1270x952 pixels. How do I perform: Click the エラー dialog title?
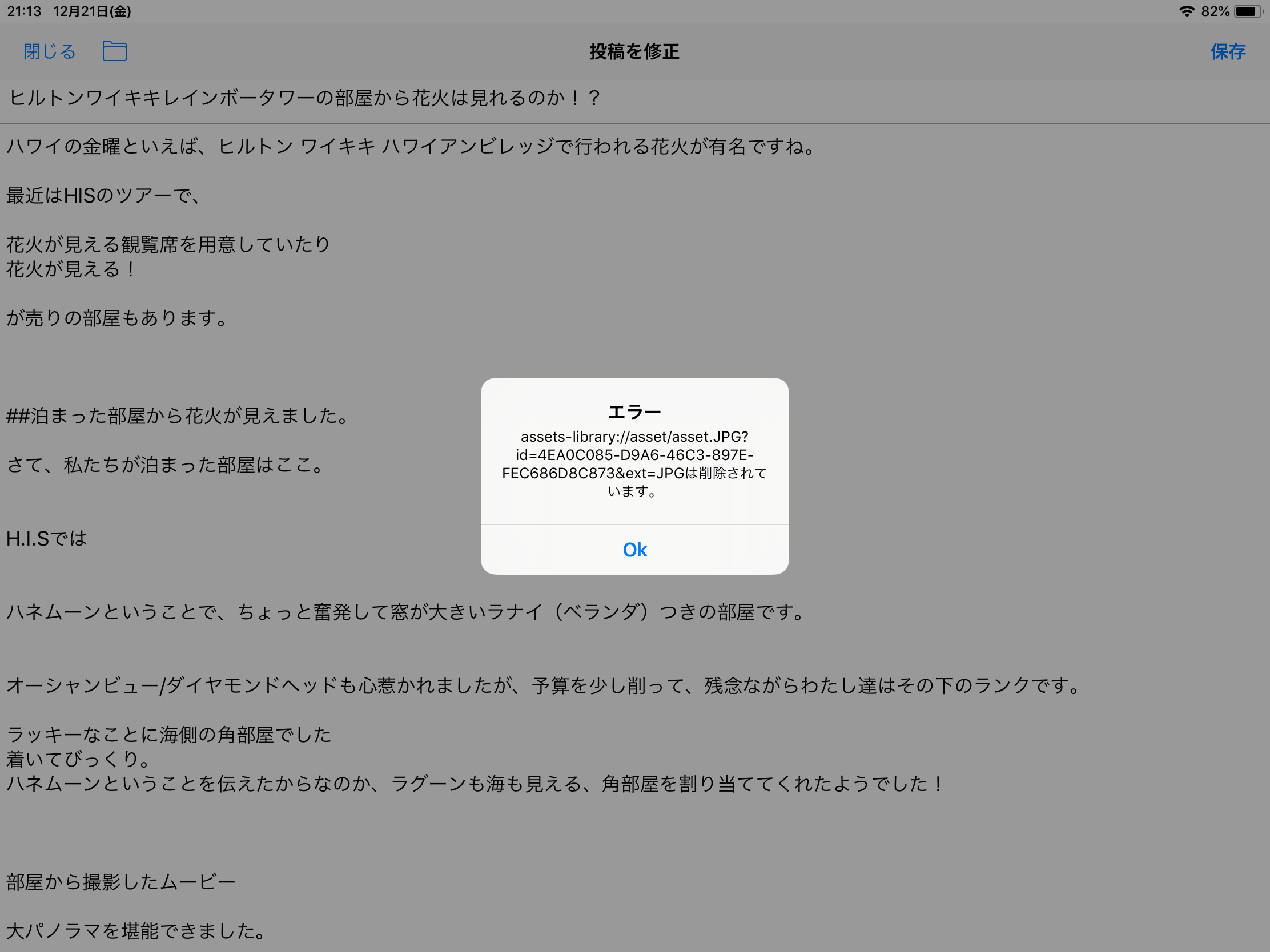(x=634, y=412)
